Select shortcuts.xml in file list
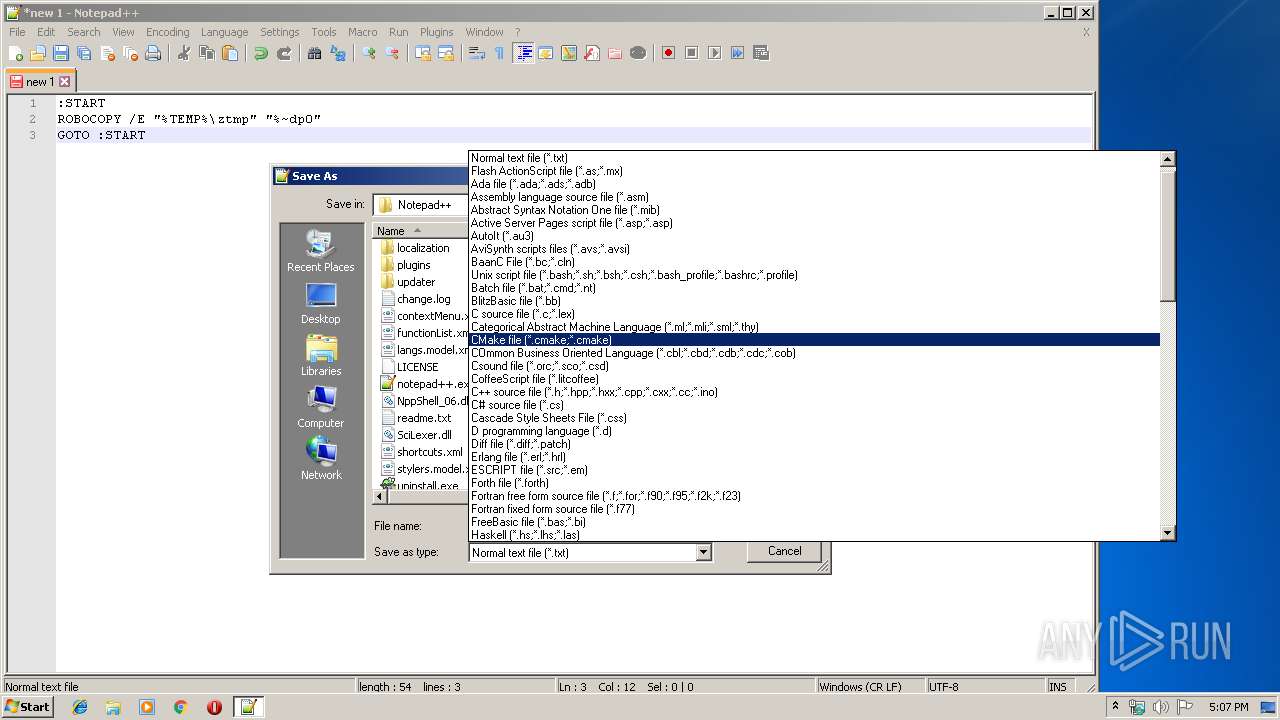 coord(421,452)
